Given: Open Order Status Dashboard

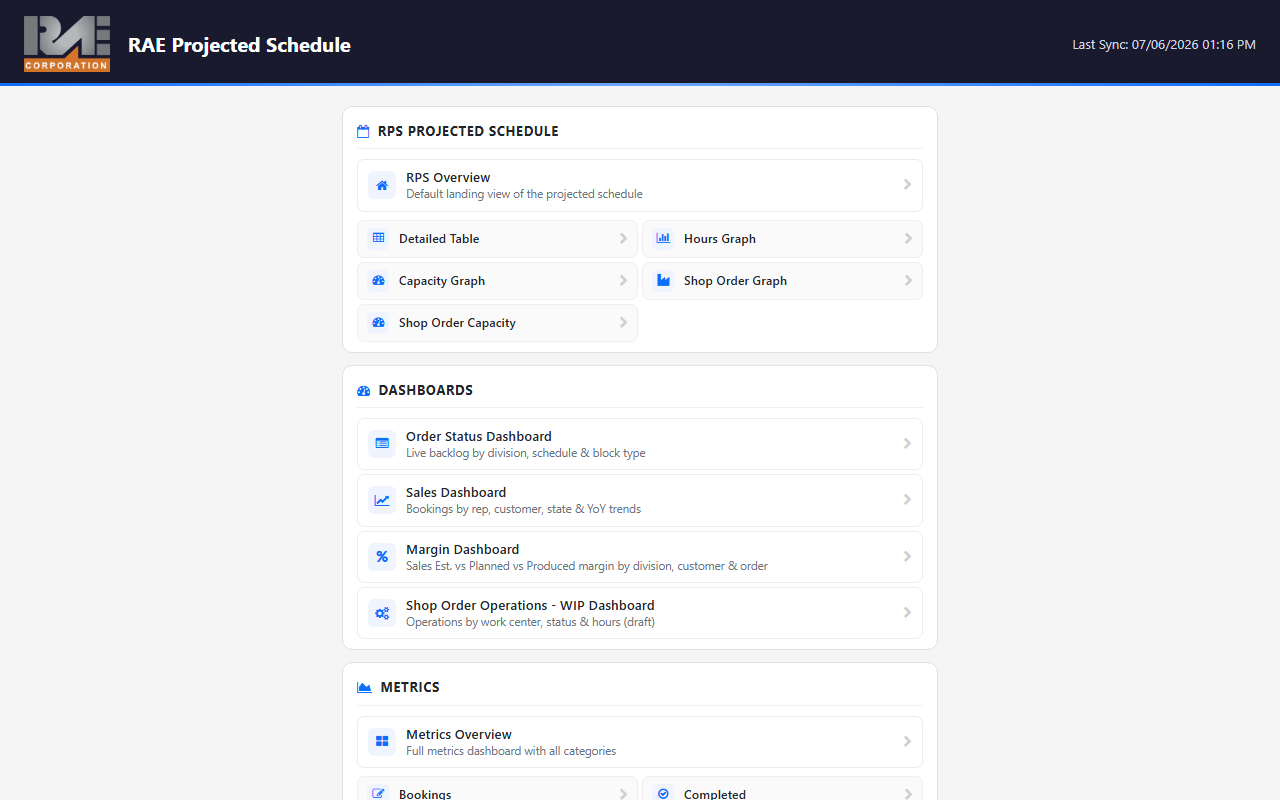Looking at the screenshot, I should pos(640,444).
